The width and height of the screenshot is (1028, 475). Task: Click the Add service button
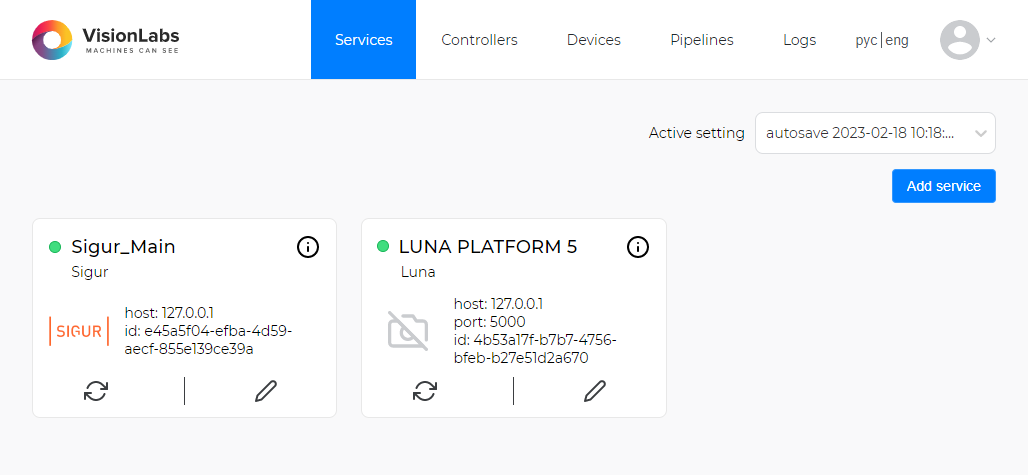pos(943,186)
